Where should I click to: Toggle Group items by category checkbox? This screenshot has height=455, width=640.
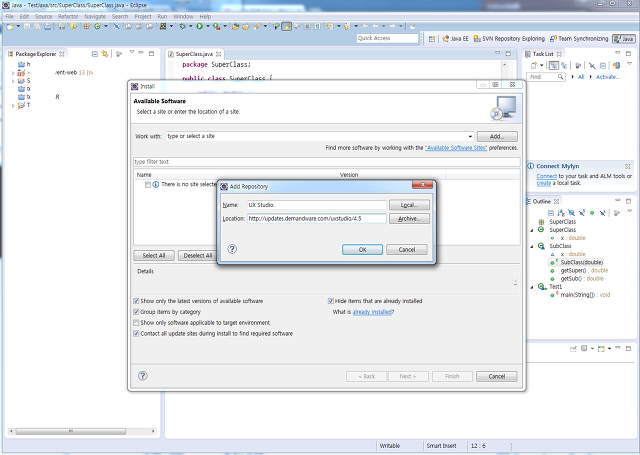pyautogui.click(x=136, y=312)
